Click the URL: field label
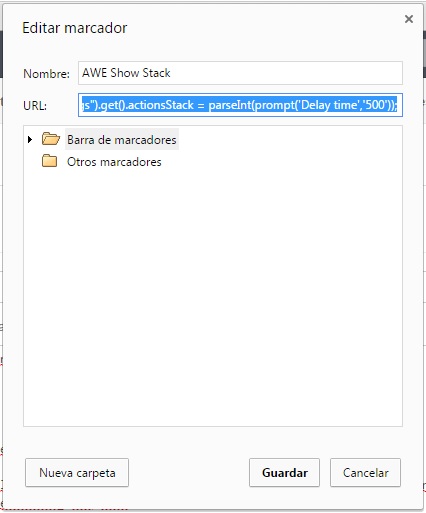Image resolution: width=426 pixels, height=513 pixels. coord(35,106)
